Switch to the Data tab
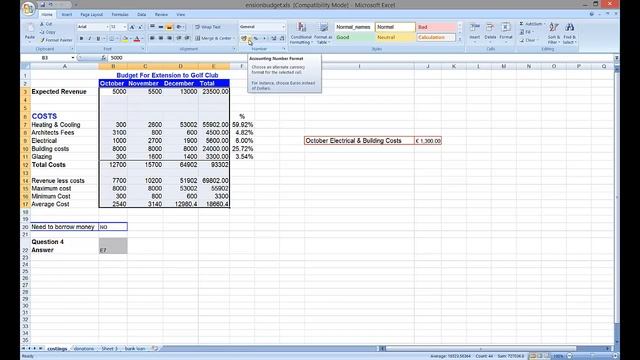 point(142,15)
